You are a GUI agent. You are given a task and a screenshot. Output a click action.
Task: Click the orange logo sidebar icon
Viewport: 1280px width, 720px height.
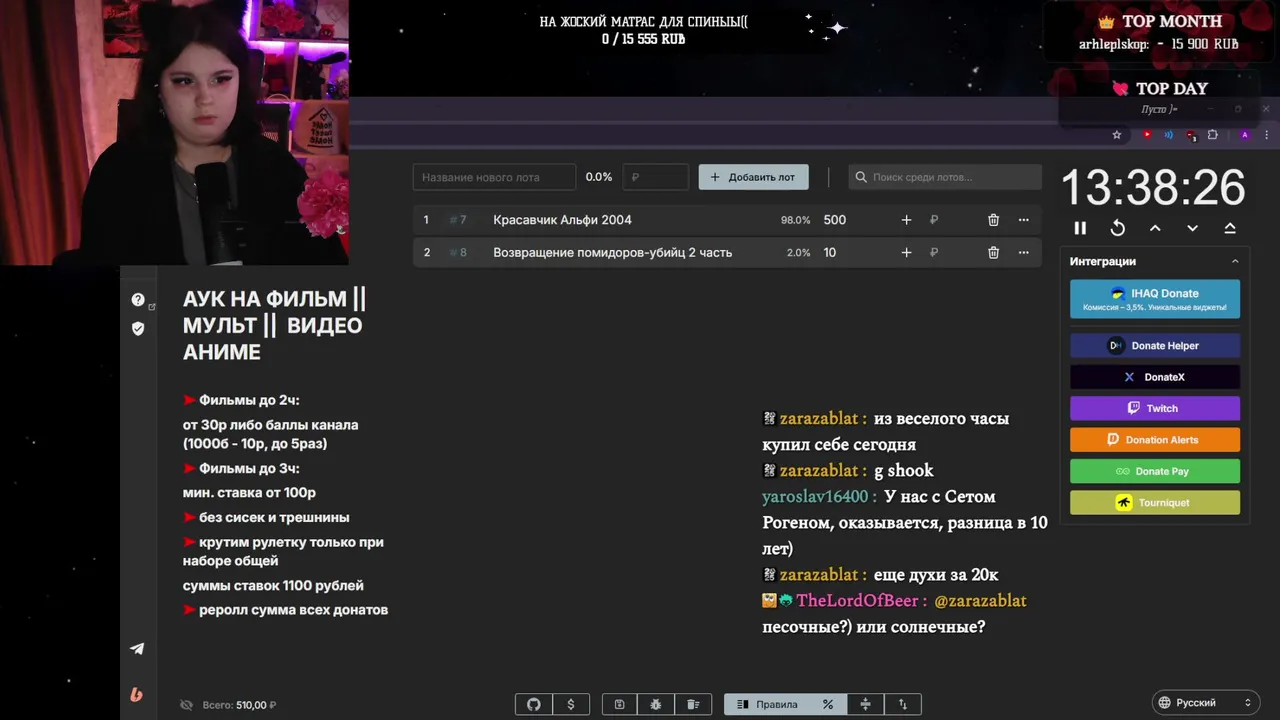tap(137, 694)
